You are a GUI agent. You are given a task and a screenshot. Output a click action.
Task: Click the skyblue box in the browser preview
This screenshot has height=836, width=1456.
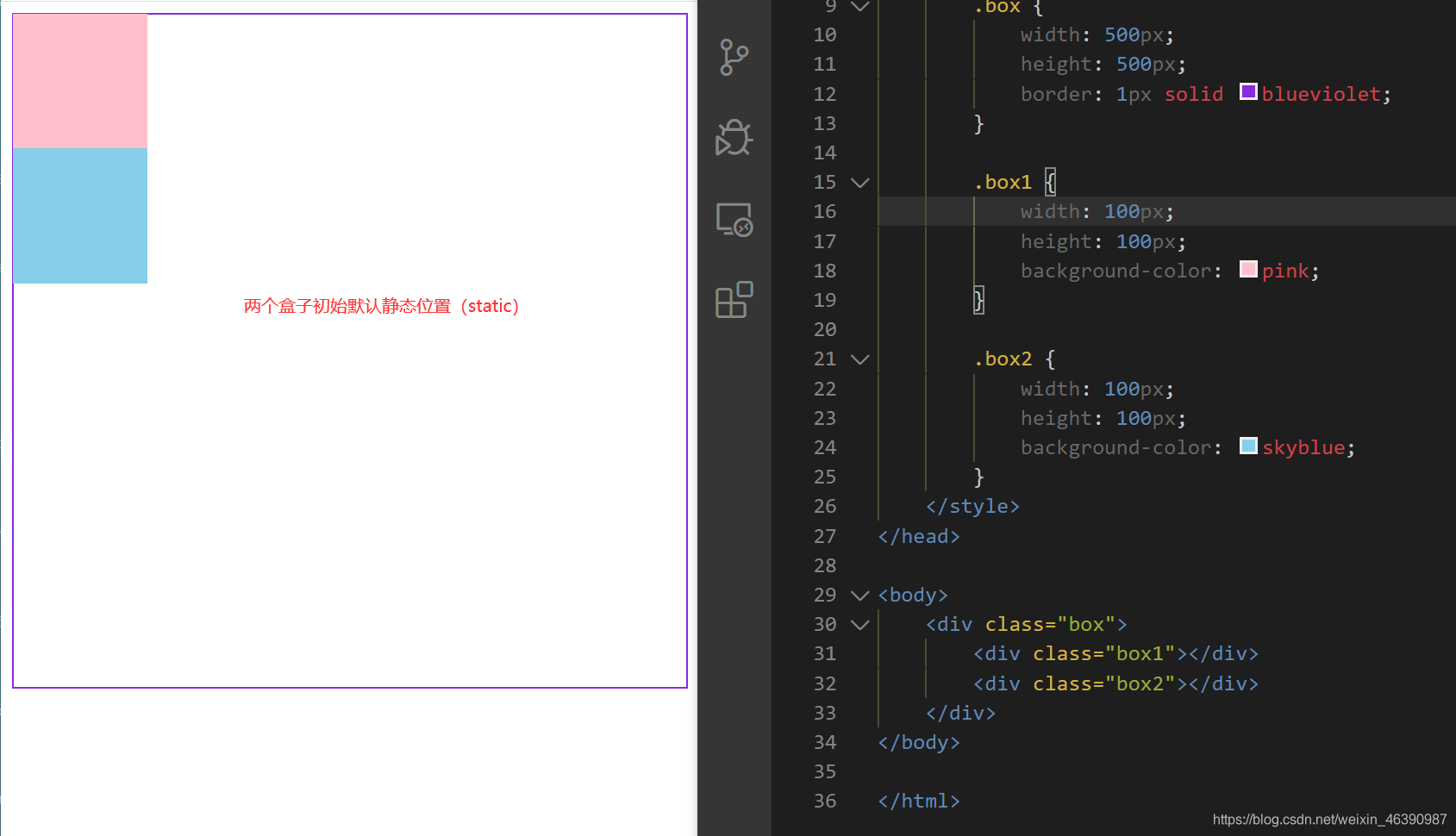pyautogui.click(x=80, y=215)
